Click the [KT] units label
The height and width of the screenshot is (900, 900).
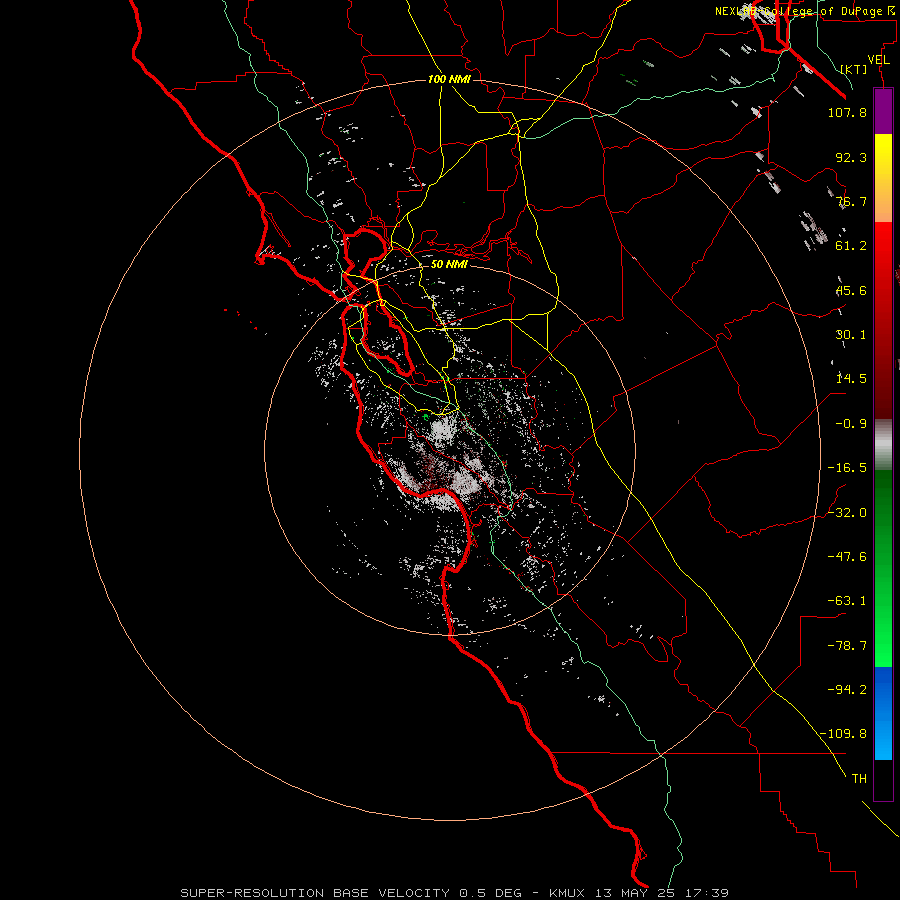pyautogui.click(x=854, y=69)
